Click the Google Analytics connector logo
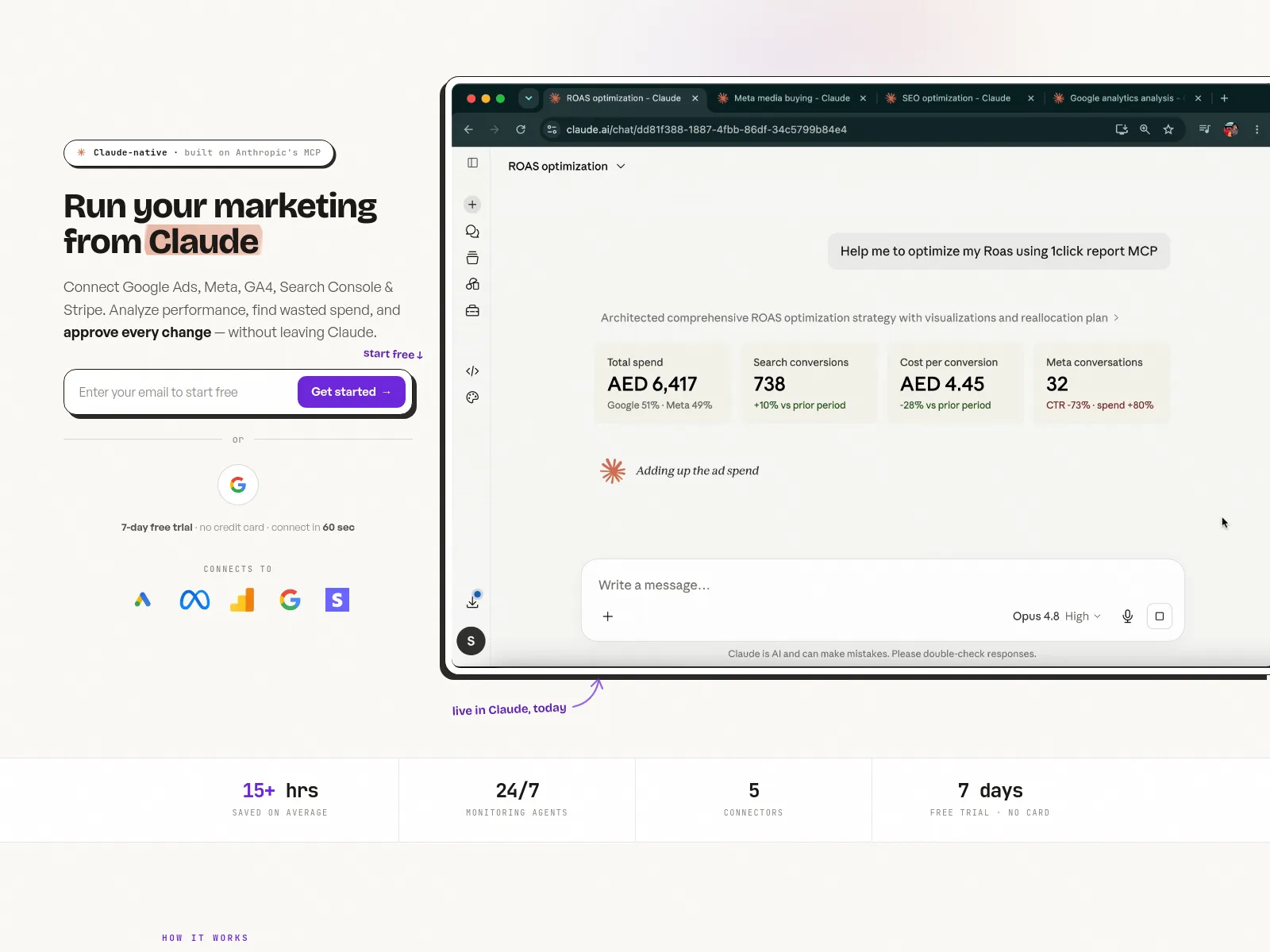Screen dimensions: 1270x952 [x=242, y=600]
